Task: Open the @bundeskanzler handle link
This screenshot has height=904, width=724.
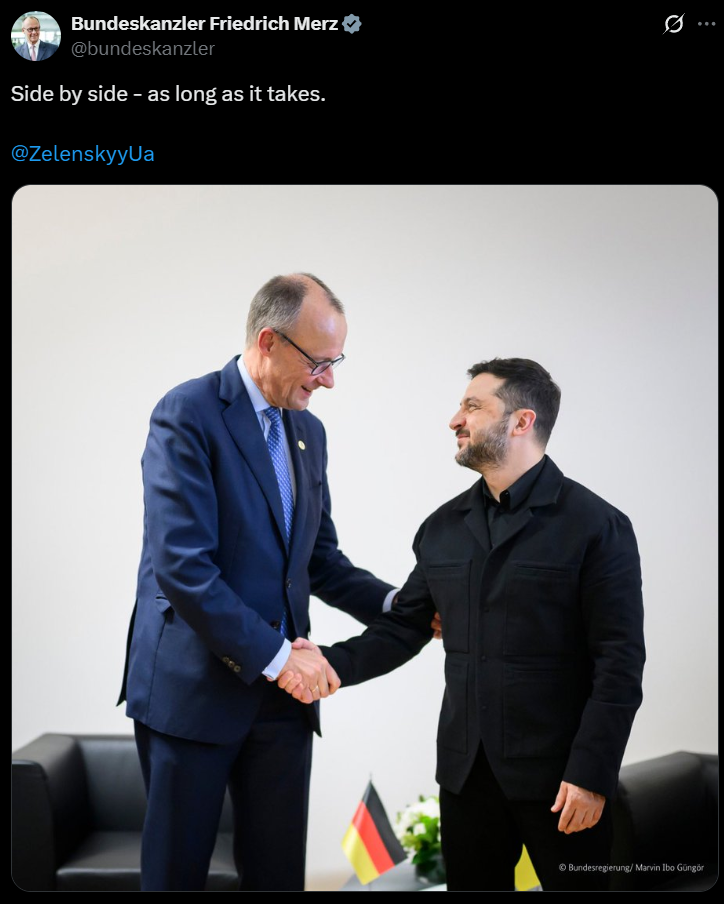Action: (x=142, y=49)
